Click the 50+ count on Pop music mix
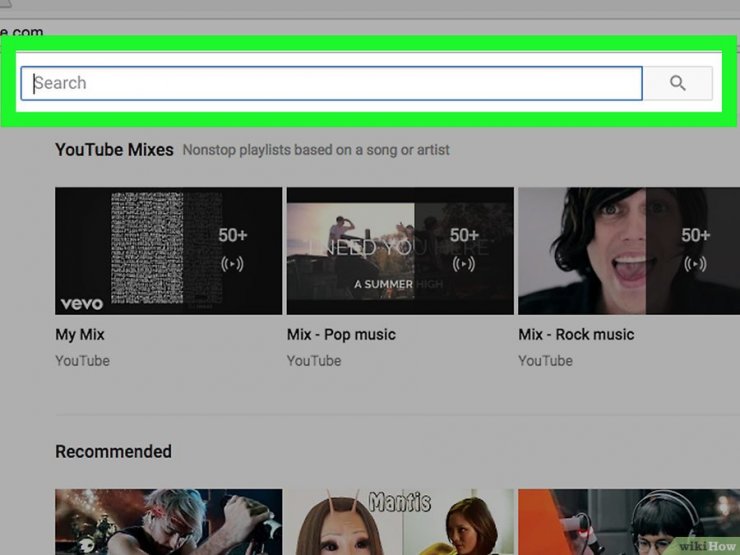740x555 pixels. coord(464,235)
